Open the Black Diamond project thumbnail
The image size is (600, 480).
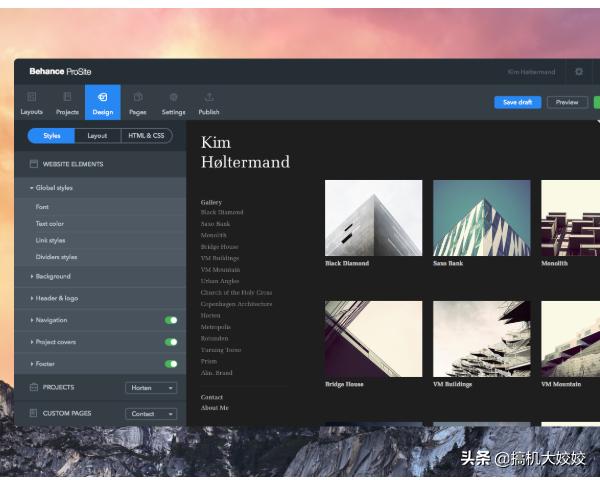click(373, 217)
